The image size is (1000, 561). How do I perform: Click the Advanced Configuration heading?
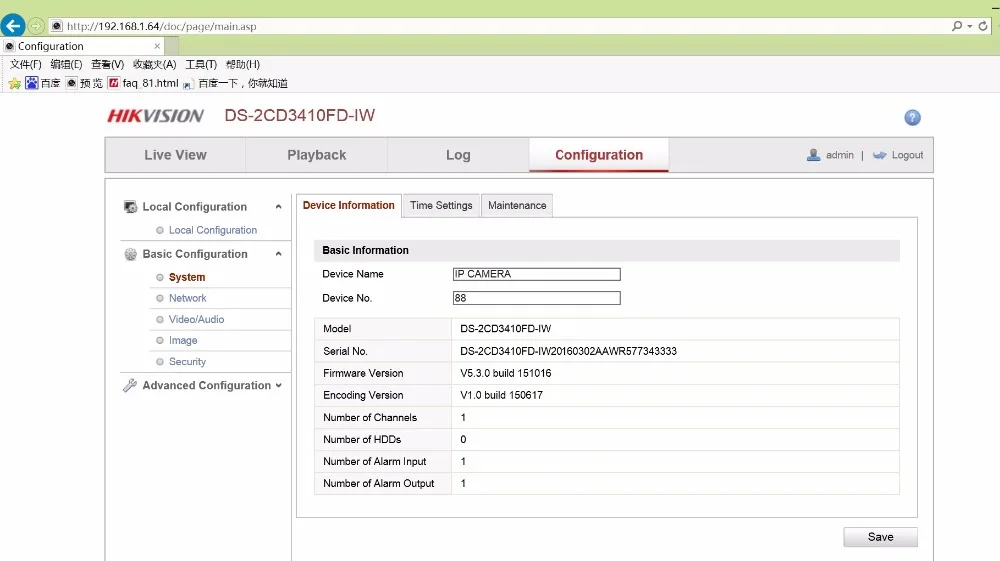tap(207, 385)
